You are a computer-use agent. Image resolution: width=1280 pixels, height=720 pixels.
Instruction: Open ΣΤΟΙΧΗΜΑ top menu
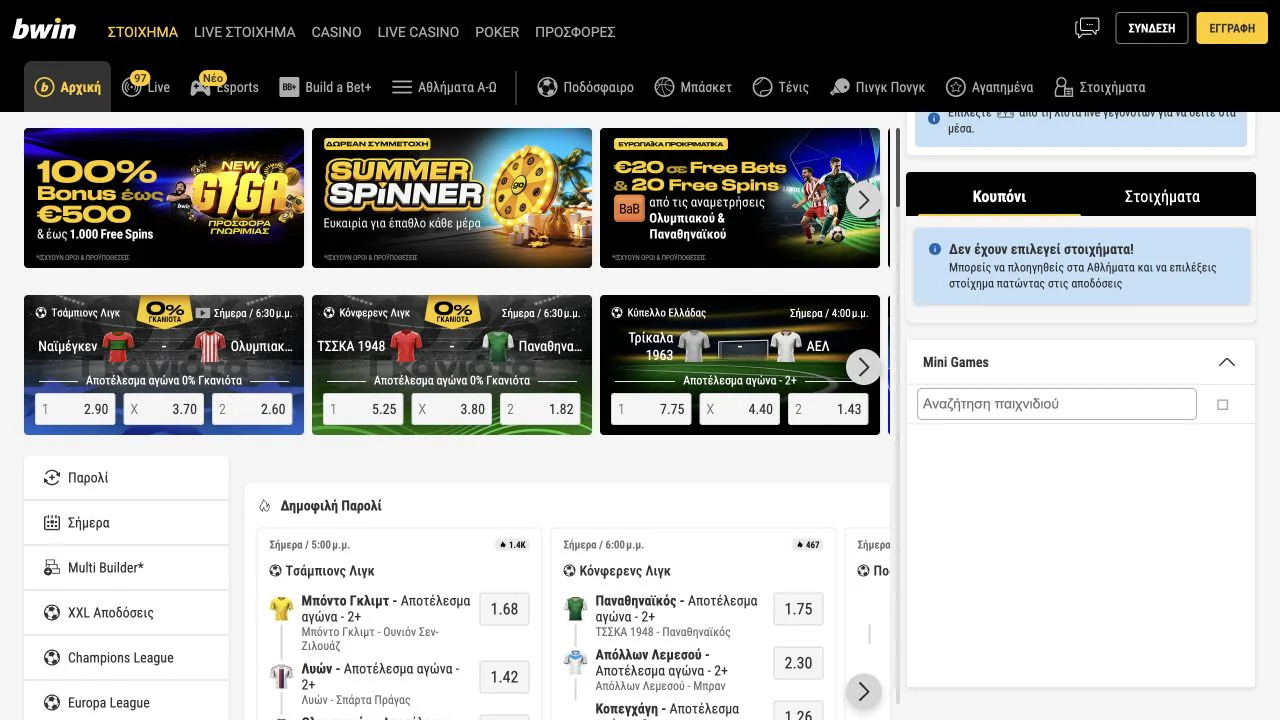[143, 32]
